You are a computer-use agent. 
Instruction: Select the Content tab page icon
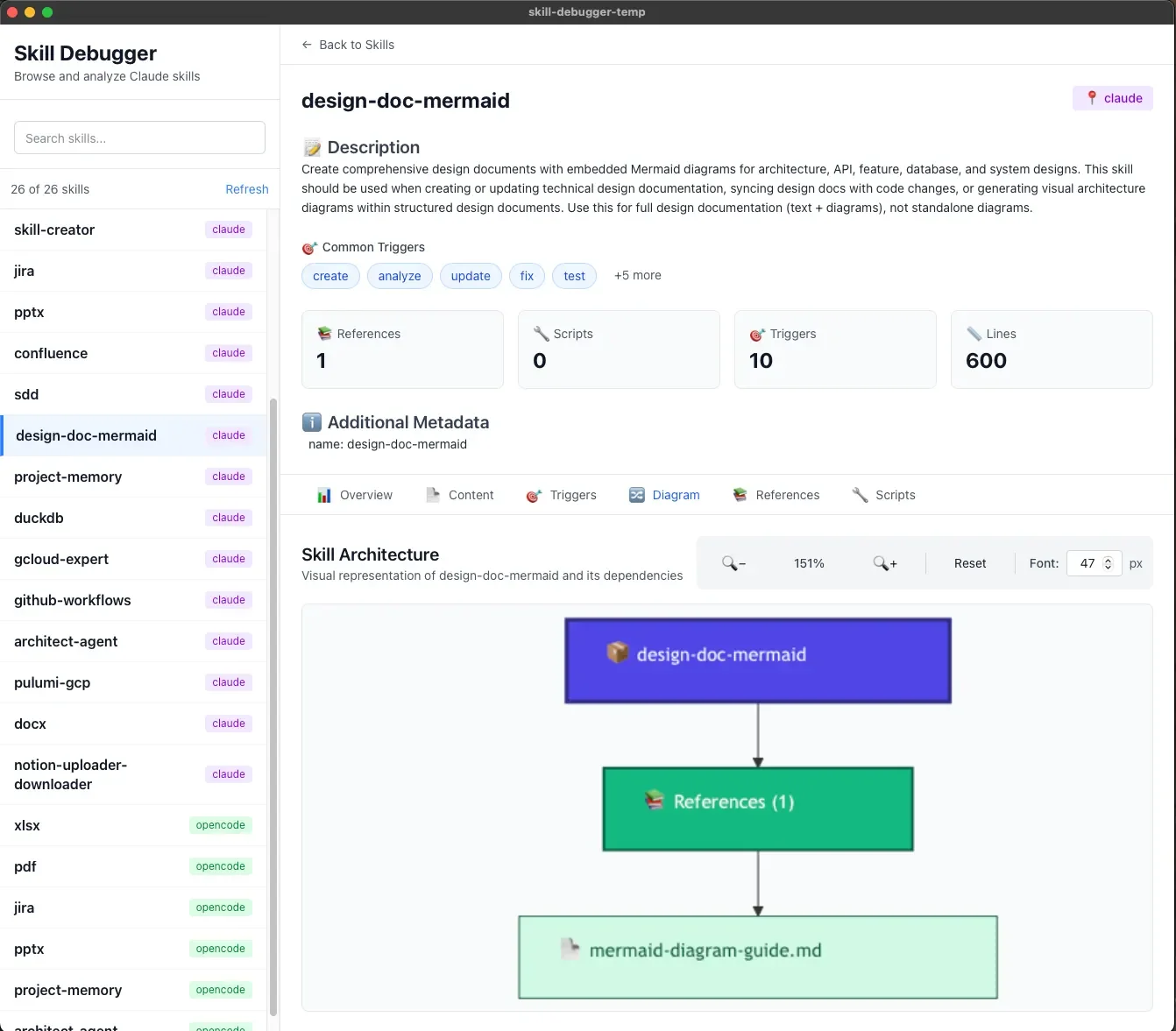tap(432, 494)
